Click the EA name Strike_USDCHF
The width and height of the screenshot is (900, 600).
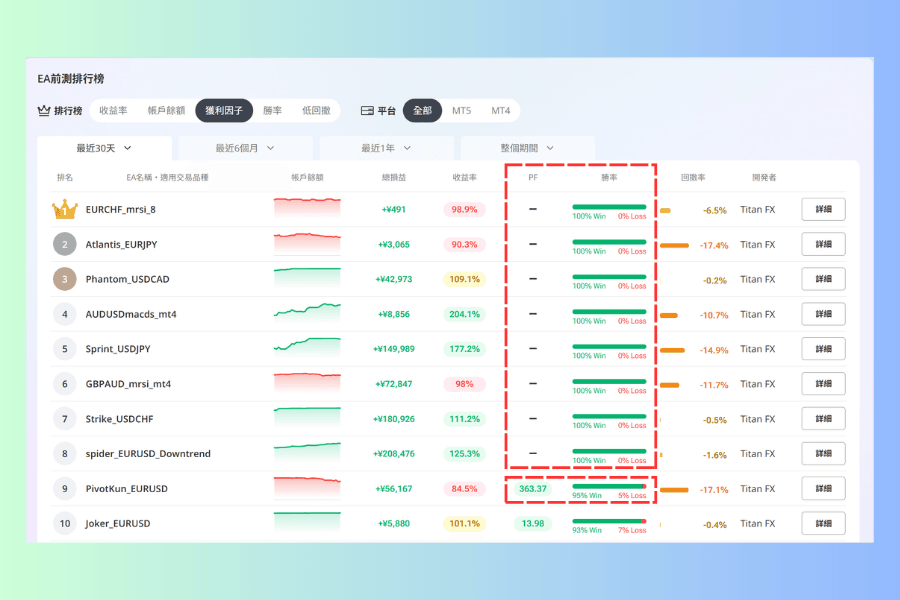coord(119,419)
